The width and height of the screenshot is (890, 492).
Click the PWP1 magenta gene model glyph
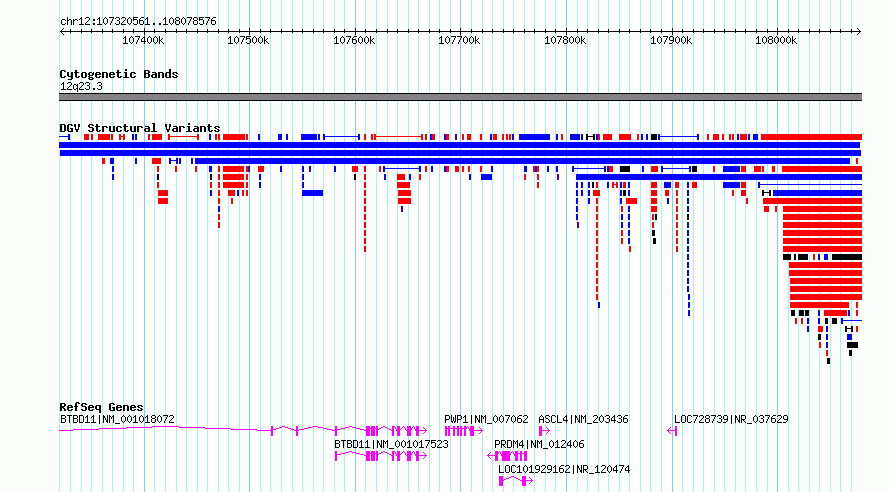[x=463, y=431]
